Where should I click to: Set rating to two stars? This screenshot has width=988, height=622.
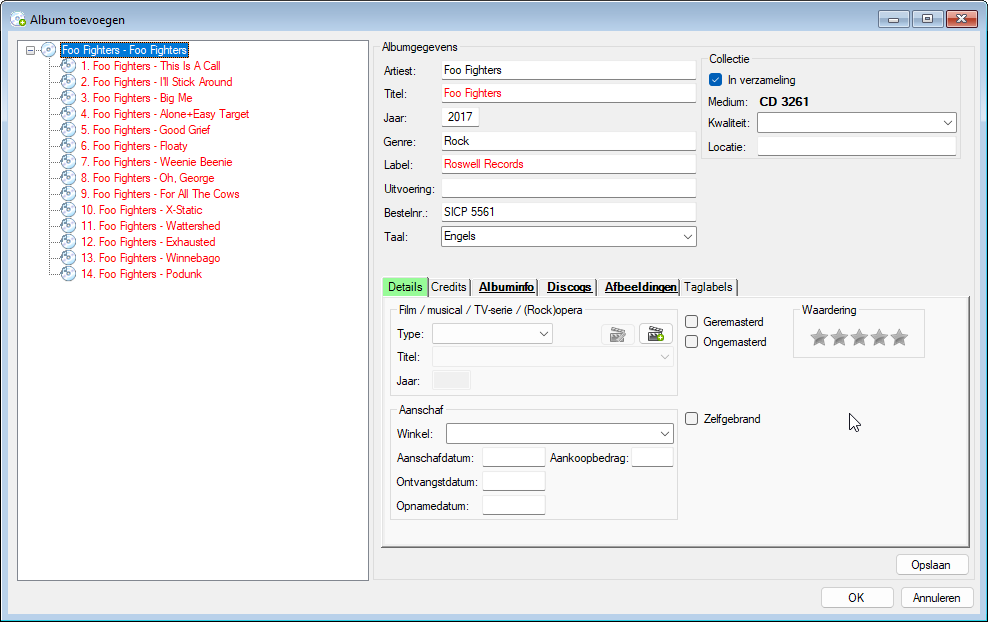839,337
